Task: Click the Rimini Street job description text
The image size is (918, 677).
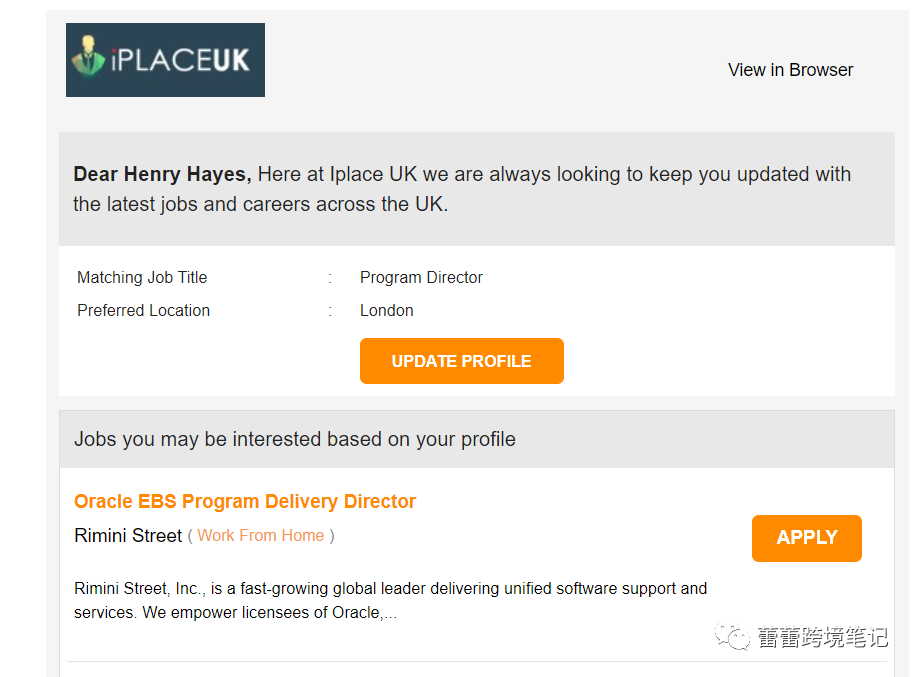Action: click(x=390, y=600)
